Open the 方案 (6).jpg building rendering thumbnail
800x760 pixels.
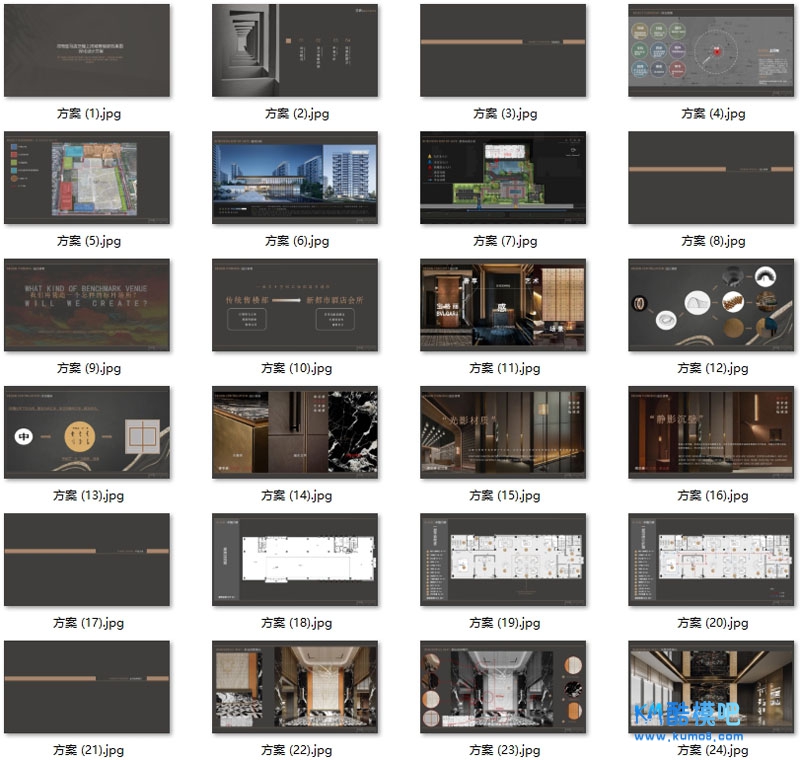point(295,178)
